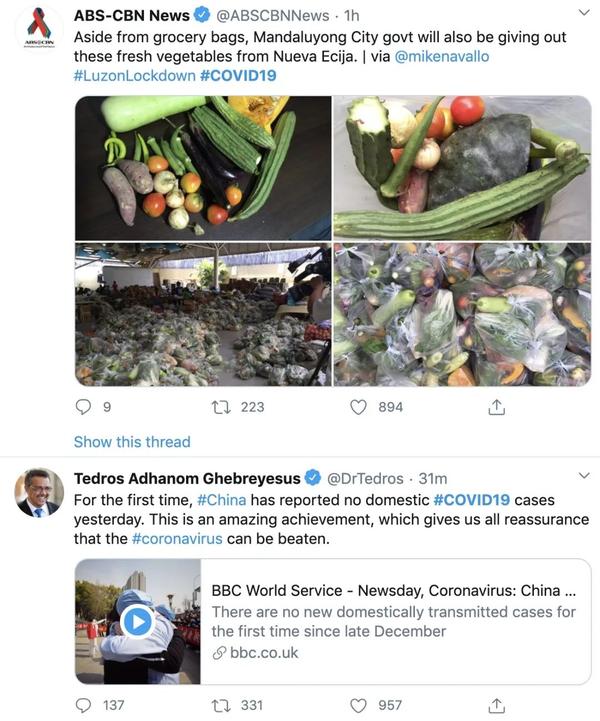Share the Tedros Adhanom Ghebreyesus tweet
The width and height of the screenshot is (600, 721).
497,705
